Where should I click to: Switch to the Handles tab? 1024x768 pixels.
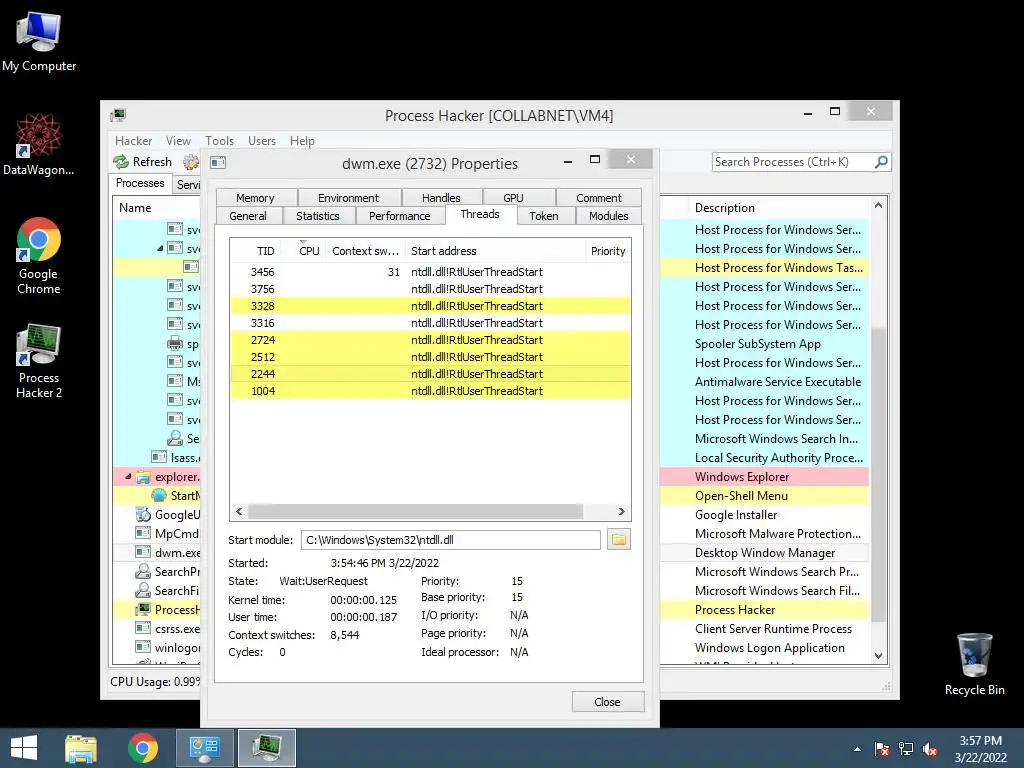441,198
